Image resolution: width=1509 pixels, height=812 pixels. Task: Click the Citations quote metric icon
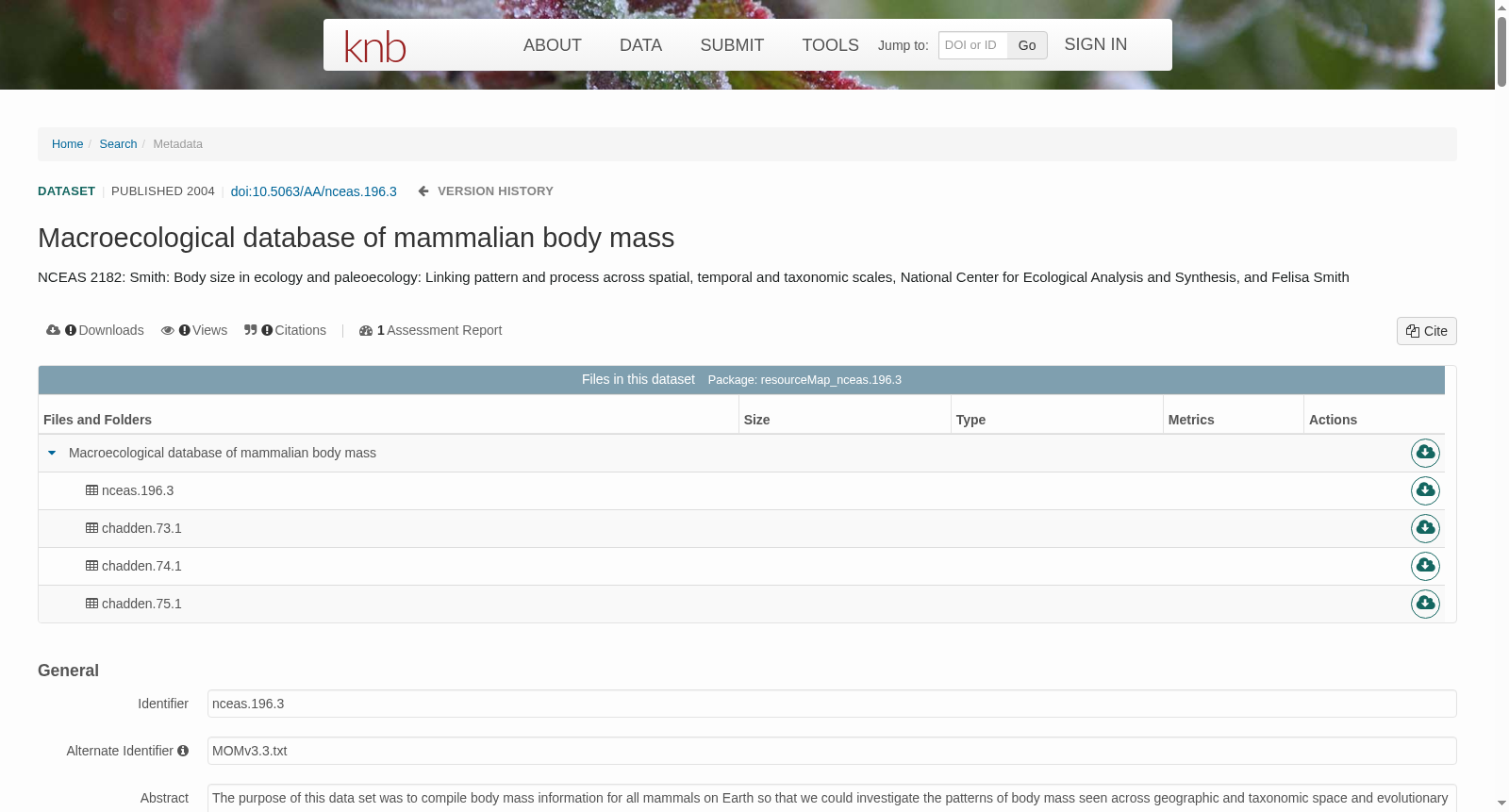pyautogui.click(x=250, y=330)
